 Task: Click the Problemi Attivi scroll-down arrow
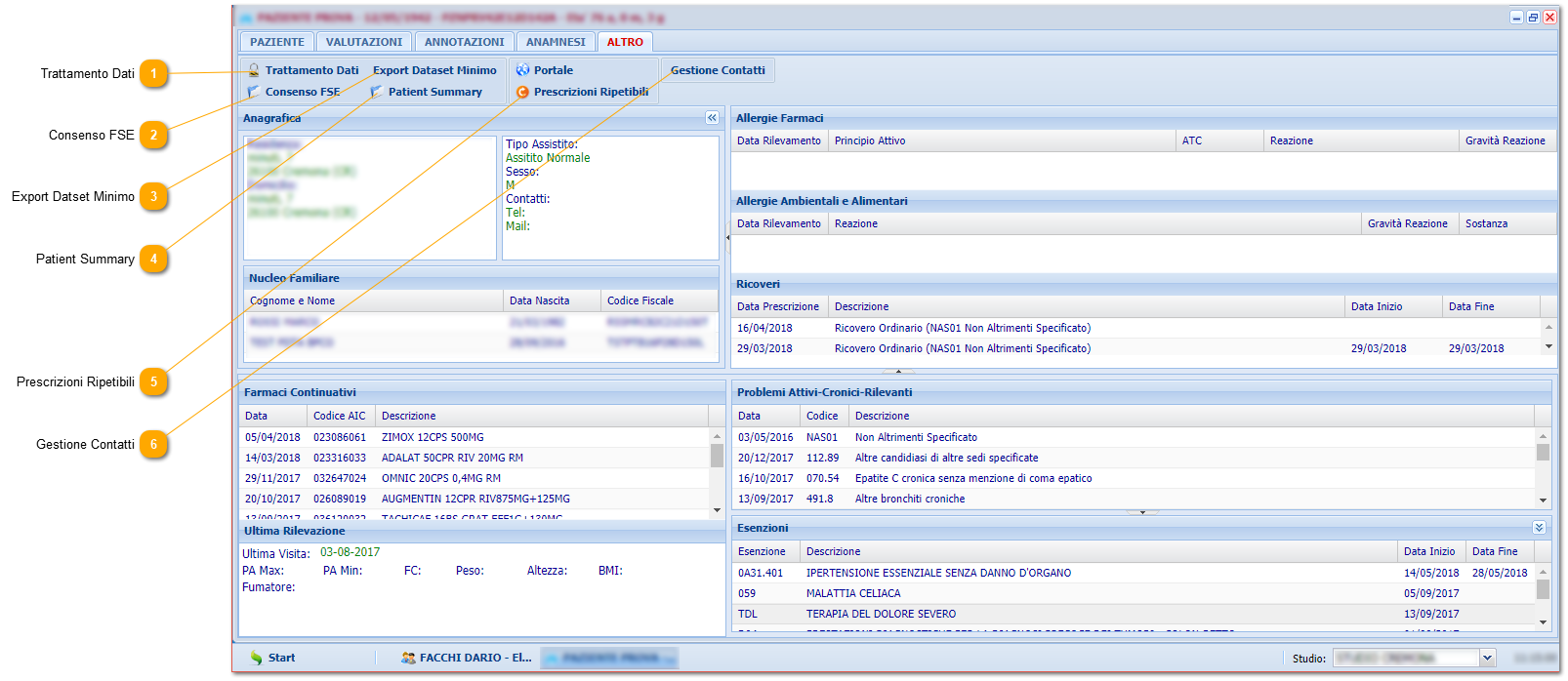point(1544,501)
